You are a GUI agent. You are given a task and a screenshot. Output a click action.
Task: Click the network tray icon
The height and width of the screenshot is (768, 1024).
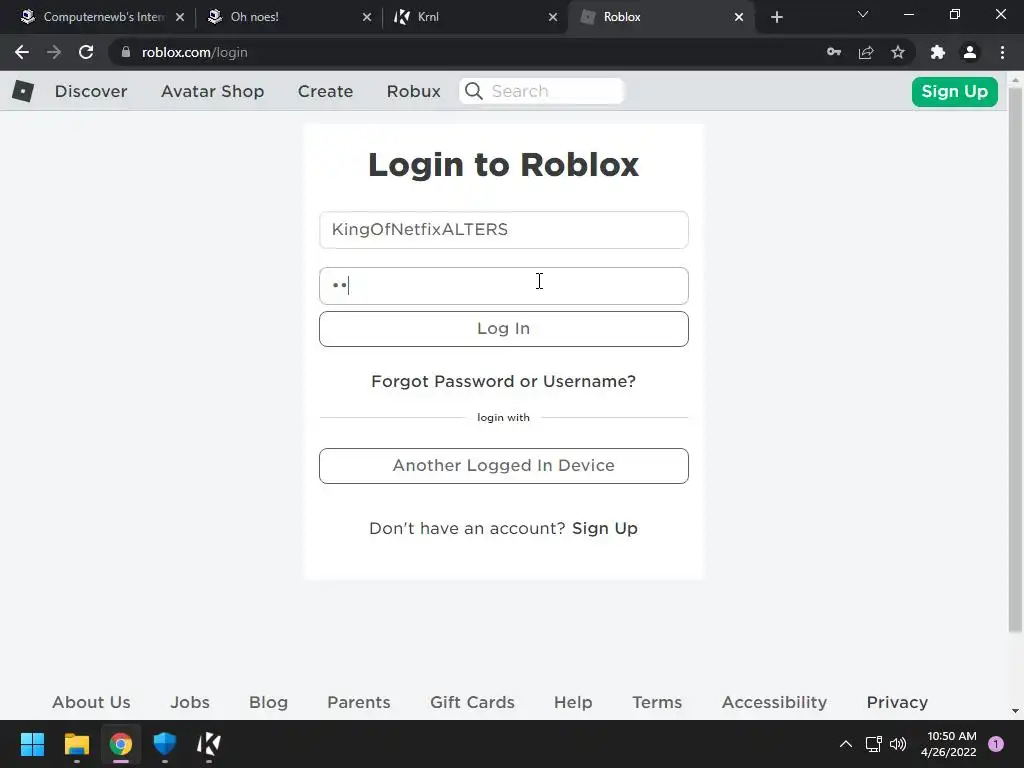[873, 744]
